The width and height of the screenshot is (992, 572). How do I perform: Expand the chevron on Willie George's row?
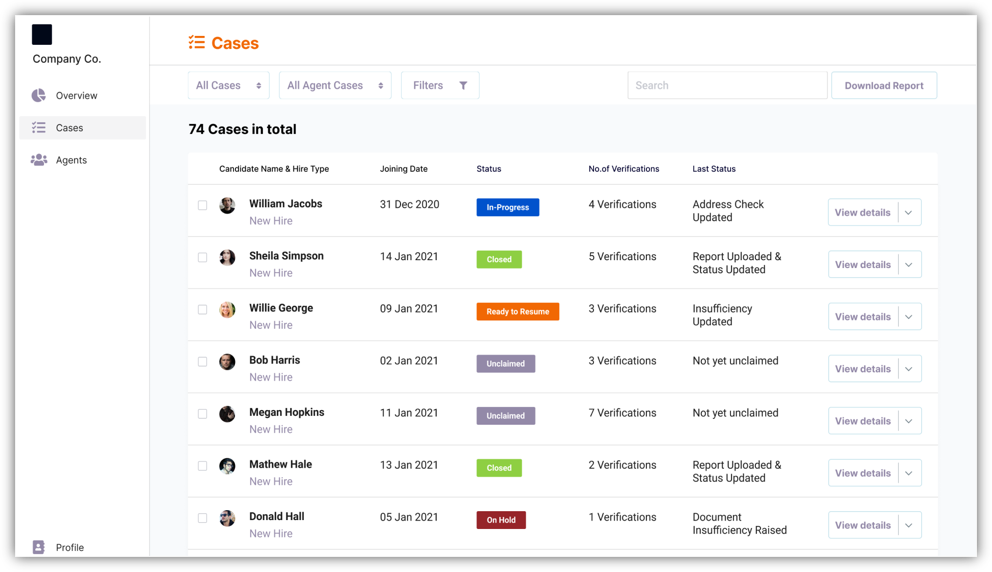tap(909, 316)
